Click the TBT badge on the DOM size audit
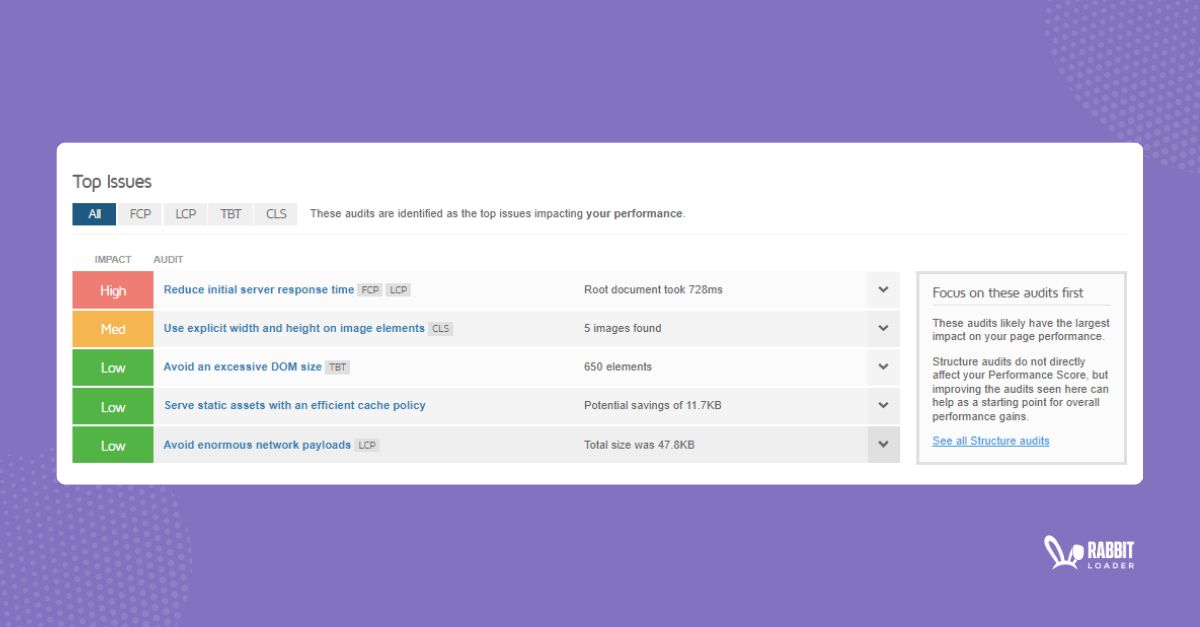 click(x=337, y=367)
